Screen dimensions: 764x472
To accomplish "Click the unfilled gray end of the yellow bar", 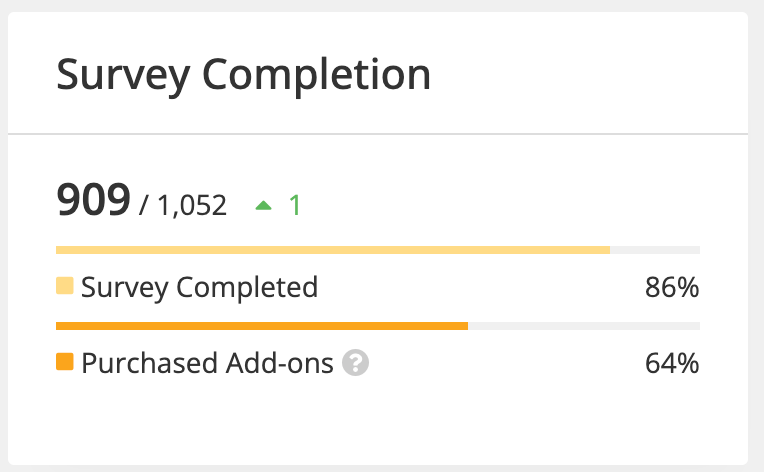I will pyautogui.click(x=655, y=250).
